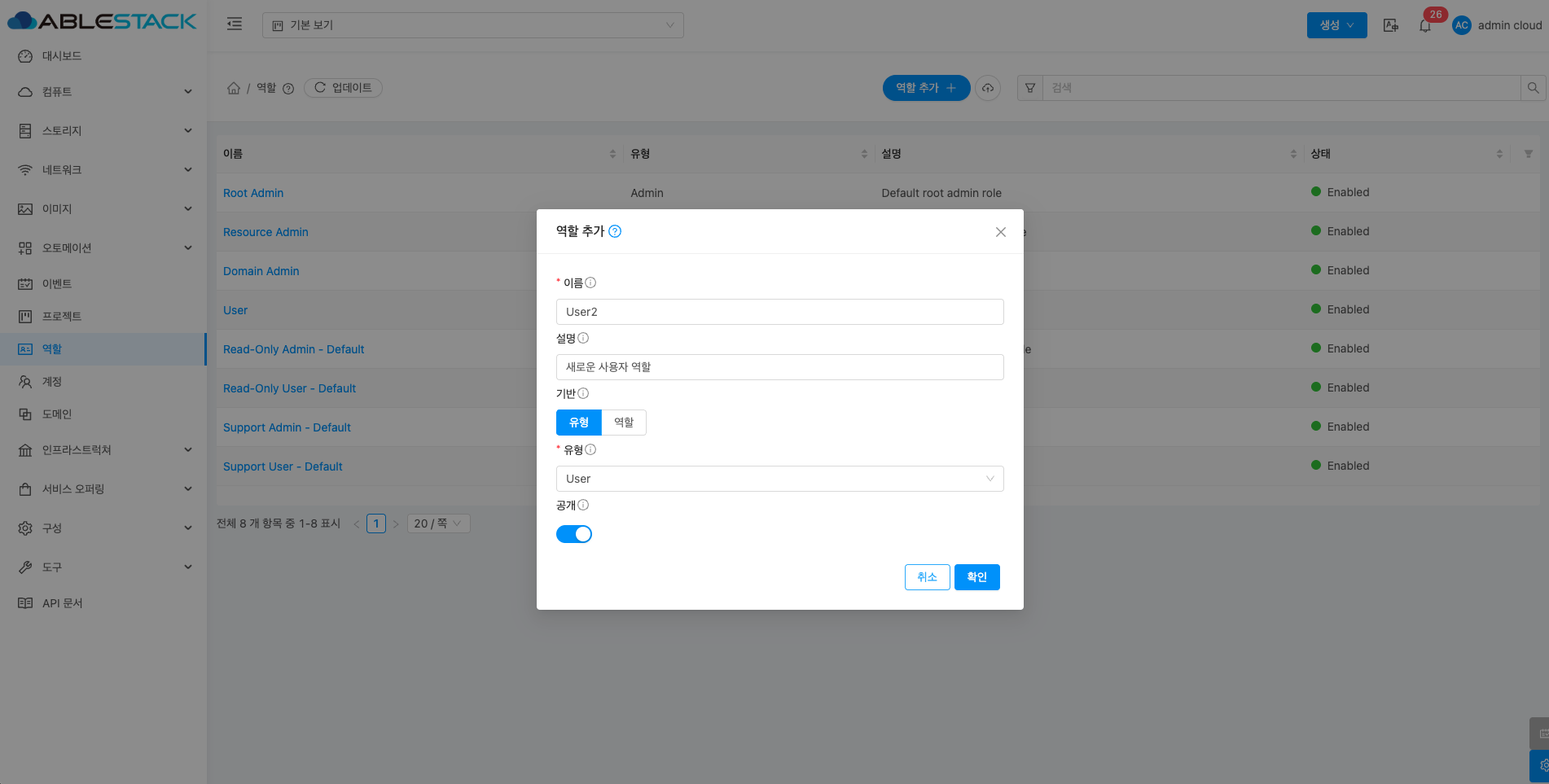Sort table by 유형 column
The height and width of the screenshot is (784, 1549).
864,154
